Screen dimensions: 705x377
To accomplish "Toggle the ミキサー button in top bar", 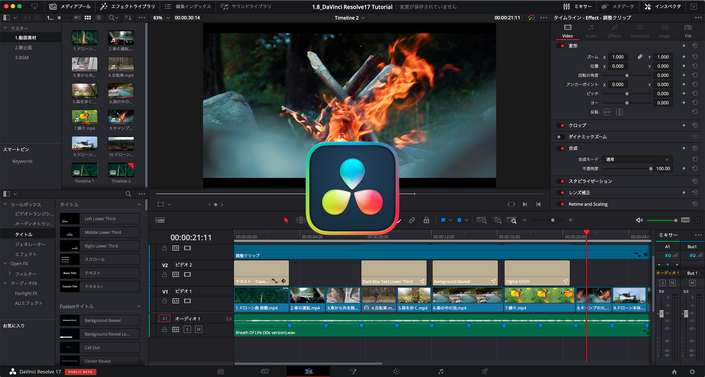I will coord(578,7).
